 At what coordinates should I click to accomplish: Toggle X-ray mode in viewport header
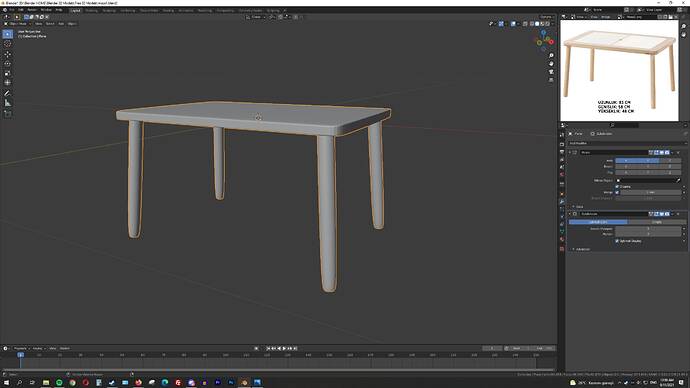(525, 24)
